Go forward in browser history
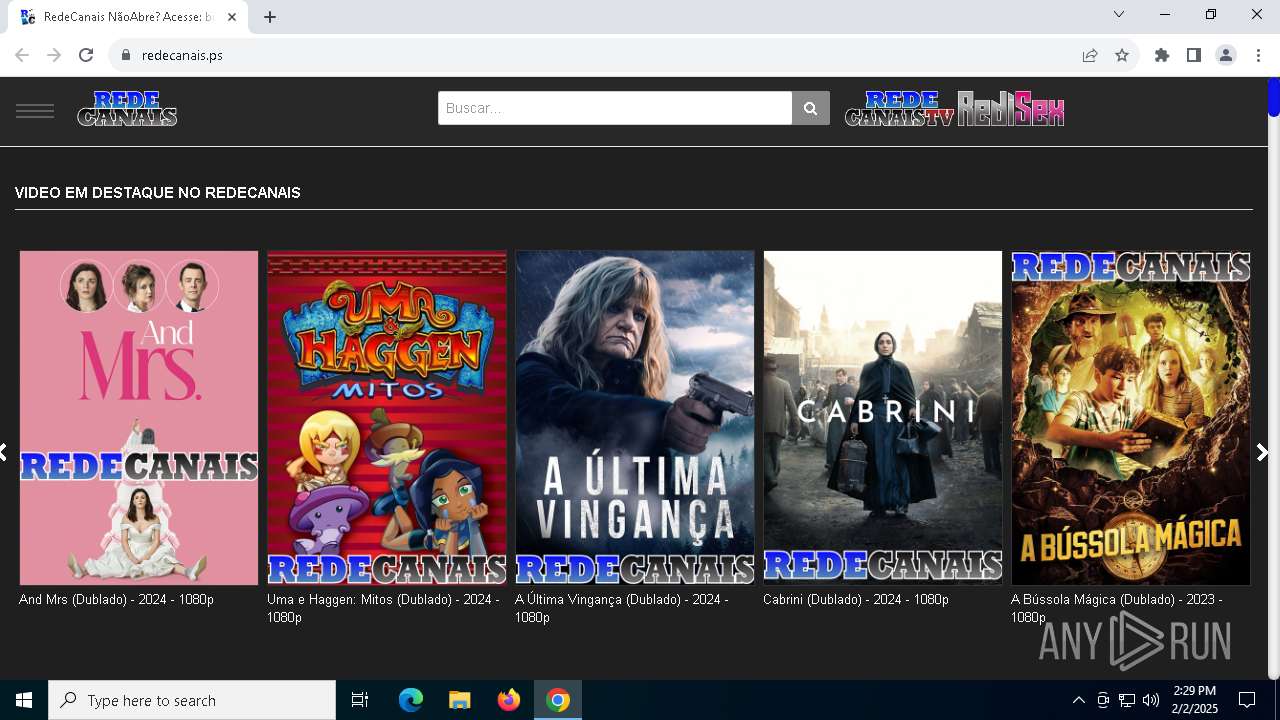Image resolution: width=1280 pixels, height=720 pixels. click(x=54, y=55)
